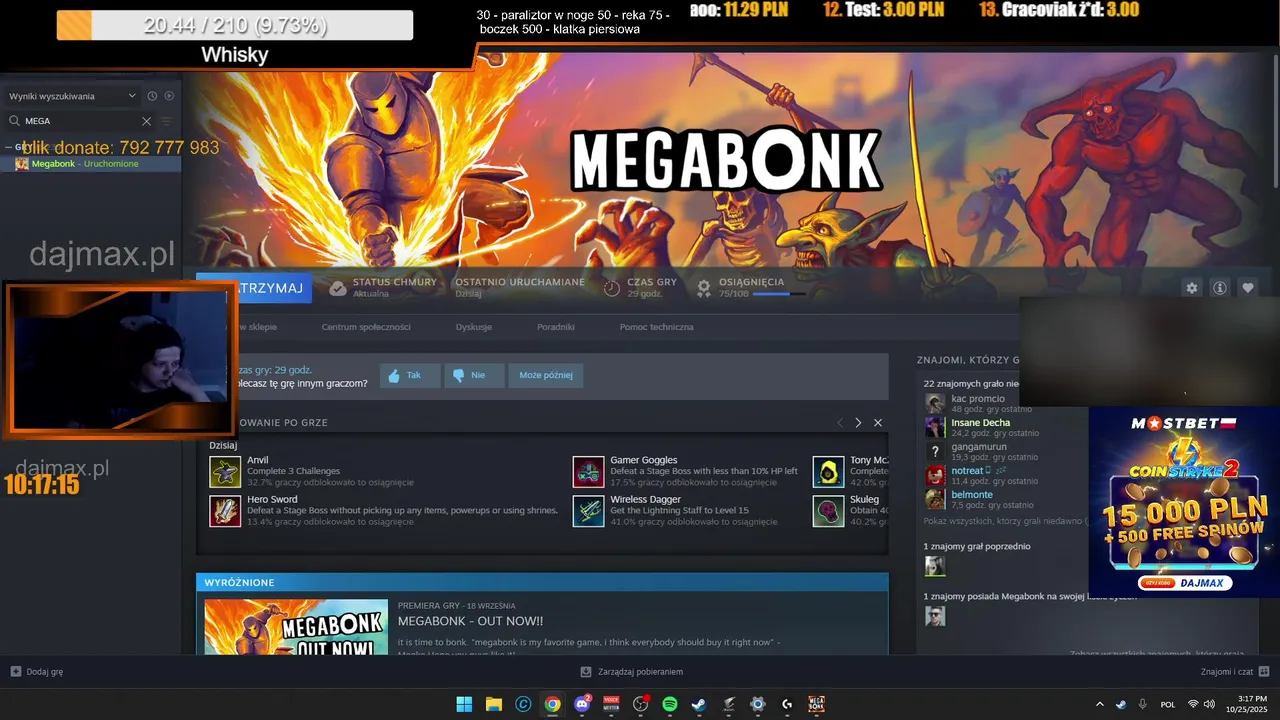Open Windows Start menu
This screenshot has height=720, width=1280.
click(x=464, y=704)
